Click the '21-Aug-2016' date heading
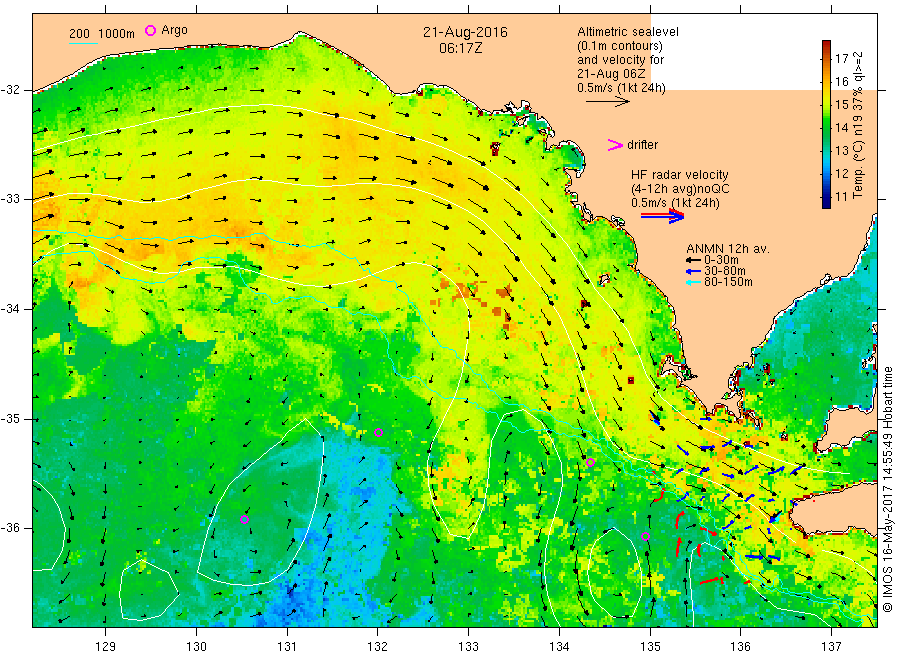 pyautogui.click(x=465, y=32)
